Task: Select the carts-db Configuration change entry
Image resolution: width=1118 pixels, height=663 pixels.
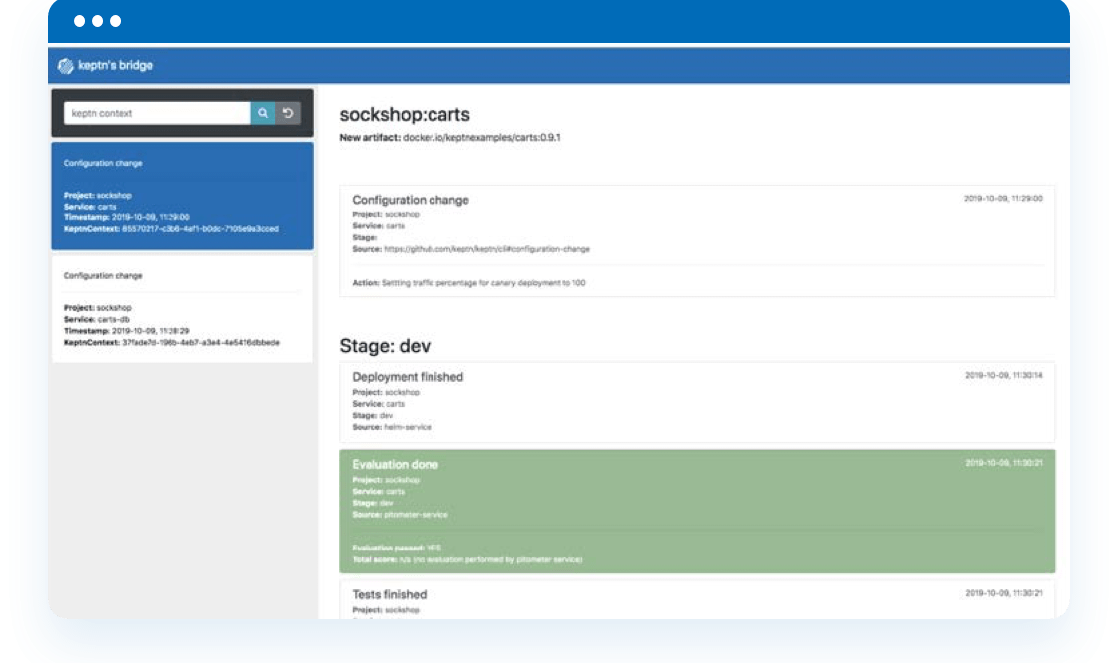Action: coord(183,309)
